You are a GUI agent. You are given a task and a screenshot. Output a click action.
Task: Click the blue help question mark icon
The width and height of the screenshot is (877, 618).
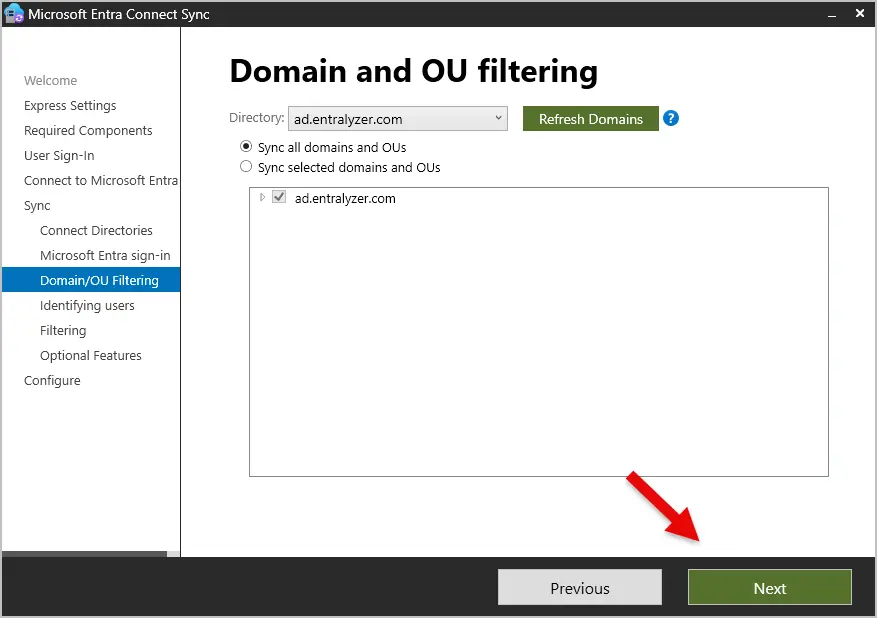coord(671,118)
